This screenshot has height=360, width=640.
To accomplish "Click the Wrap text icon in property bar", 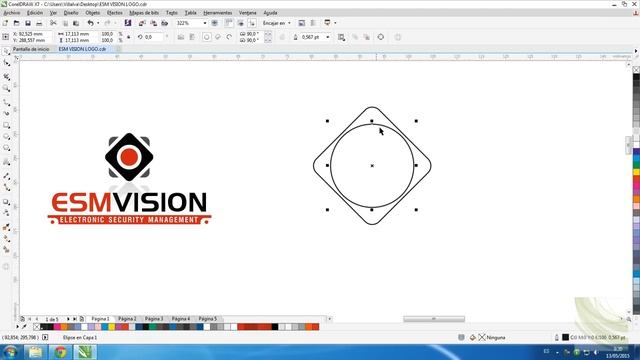I will 341,37.
